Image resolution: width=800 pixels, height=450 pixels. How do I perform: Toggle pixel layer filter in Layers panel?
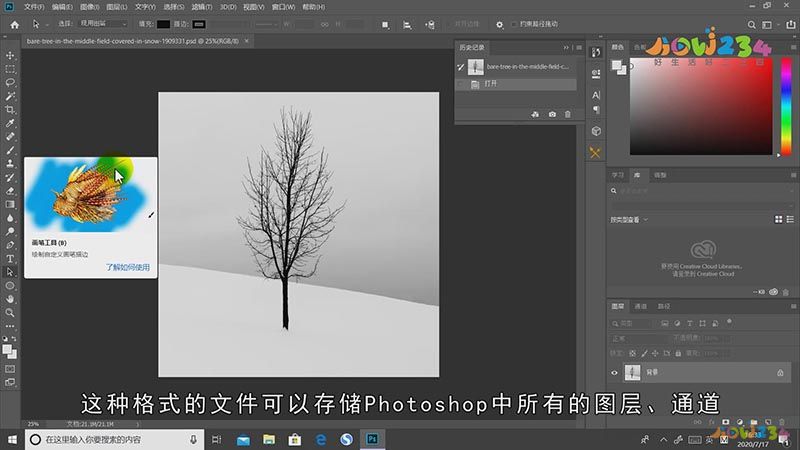(665, 323)
